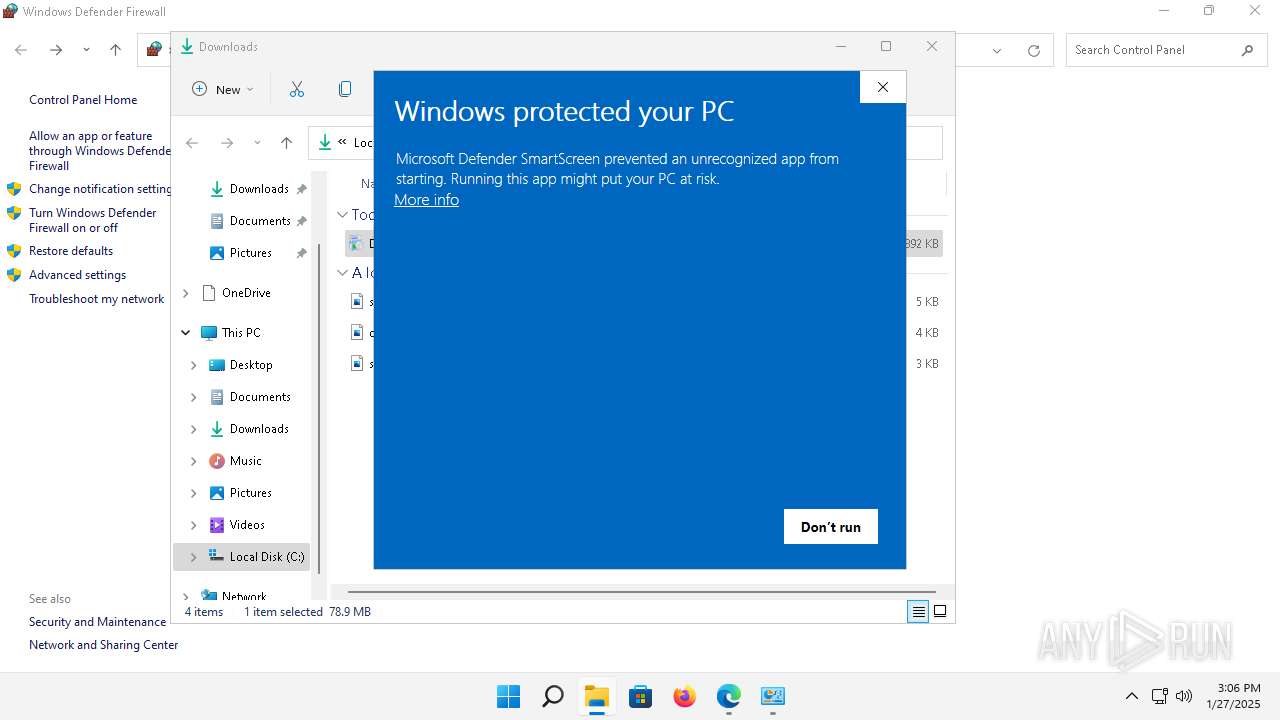
Task: Expand the Videos folder node
Action: click(x=194, y=525)
